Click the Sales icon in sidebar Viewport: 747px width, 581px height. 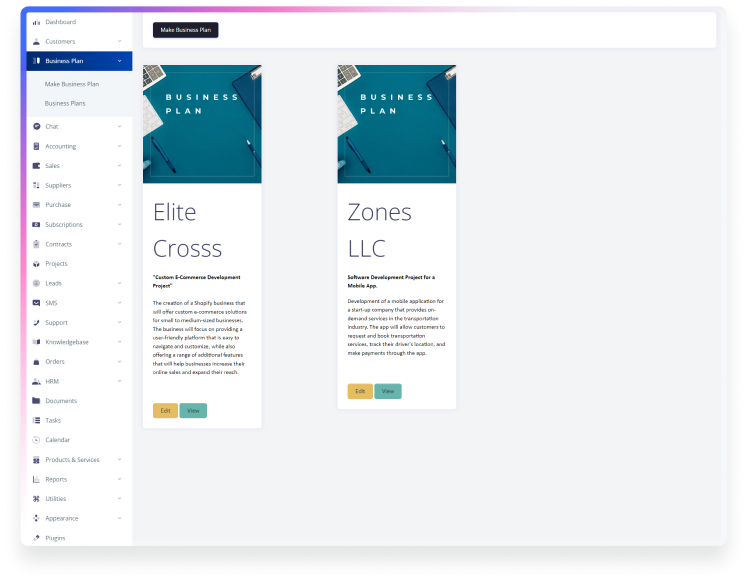(x=36, y=166)
